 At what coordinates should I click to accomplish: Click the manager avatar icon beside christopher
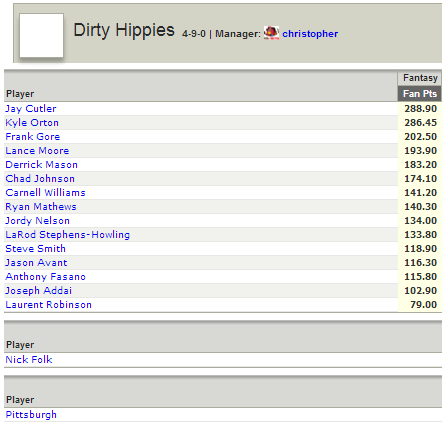pos(271,33)
